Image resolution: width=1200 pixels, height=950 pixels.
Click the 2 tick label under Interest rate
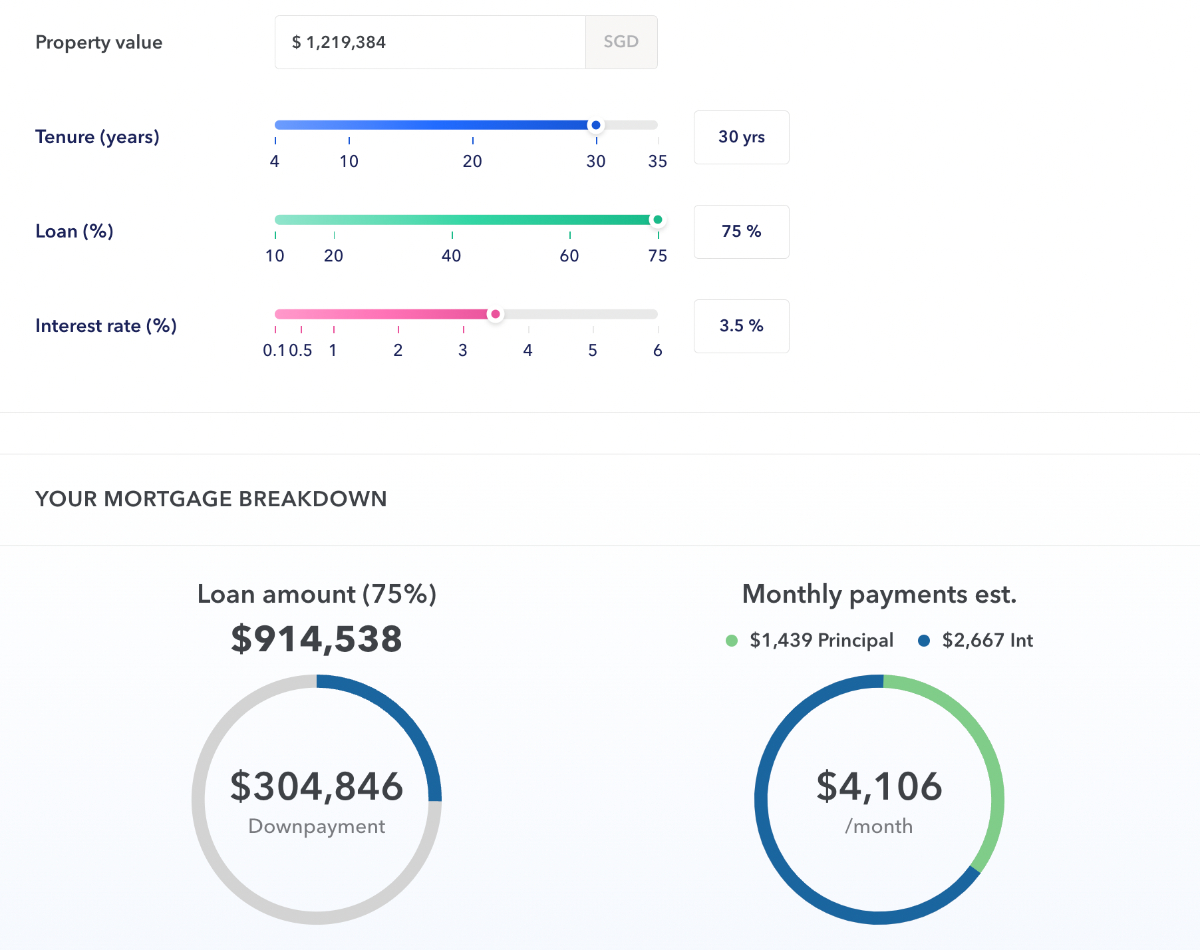tap(398, 351)
